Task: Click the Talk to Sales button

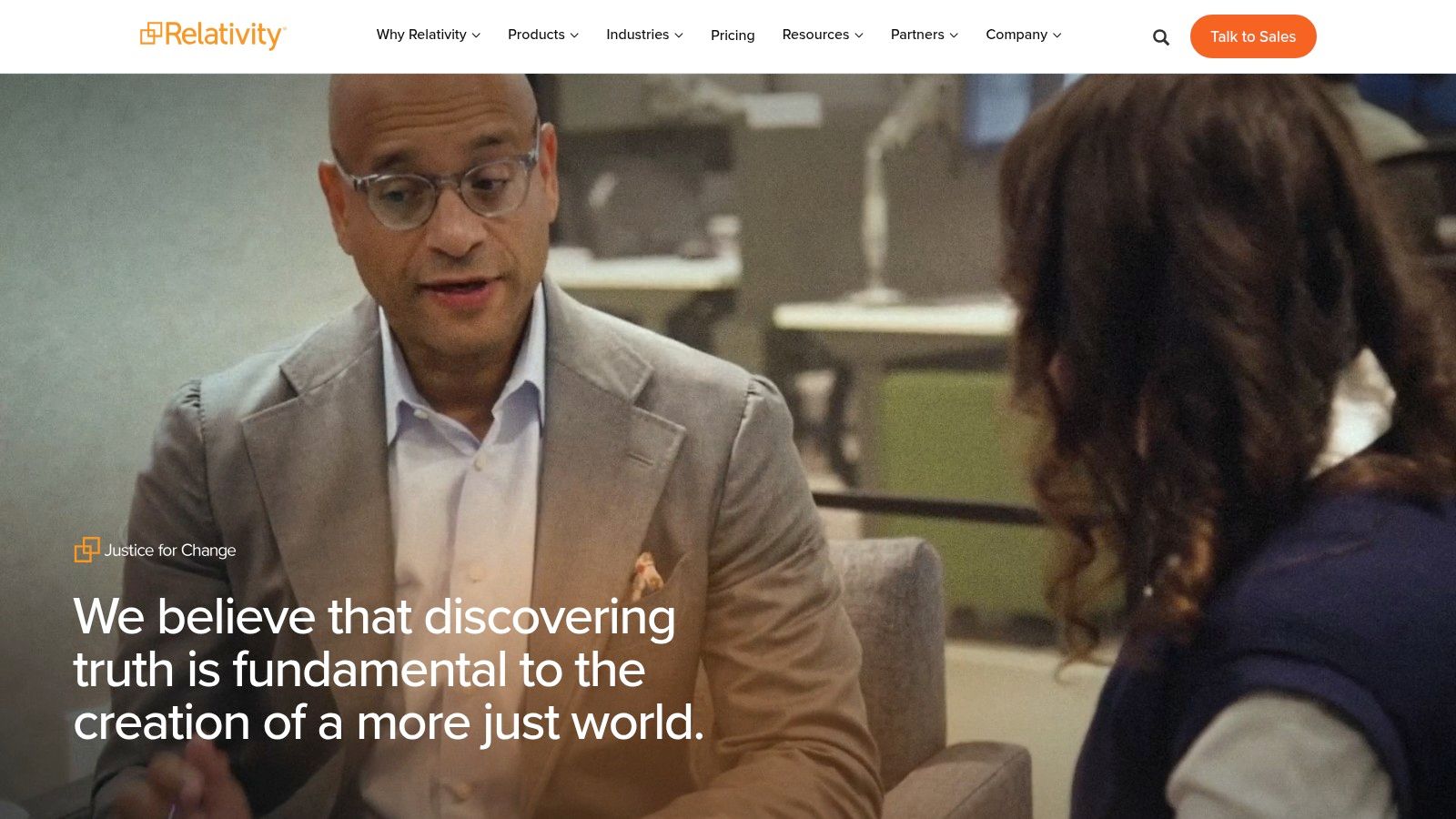Action: [1253, 36]
